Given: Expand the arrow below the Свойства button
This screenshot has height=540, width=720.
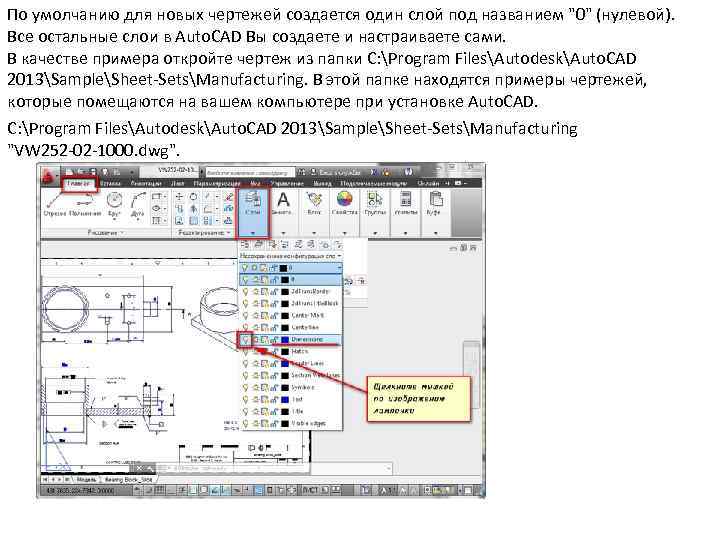Looking at the screenshot, I should click(x=344, y=233).
